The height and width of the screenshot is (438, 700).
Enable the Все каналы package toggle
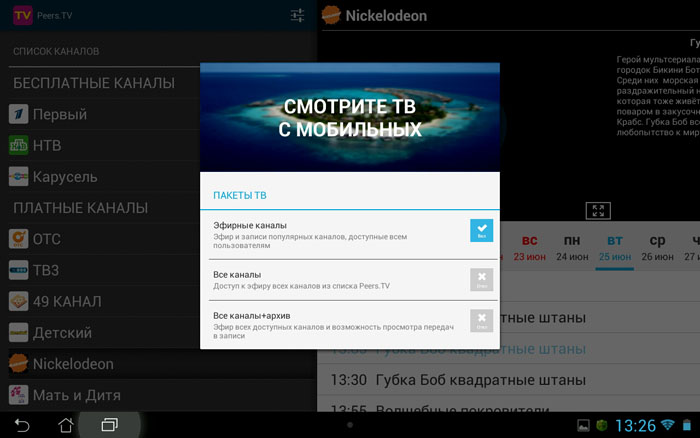click(x=481, y=279)
